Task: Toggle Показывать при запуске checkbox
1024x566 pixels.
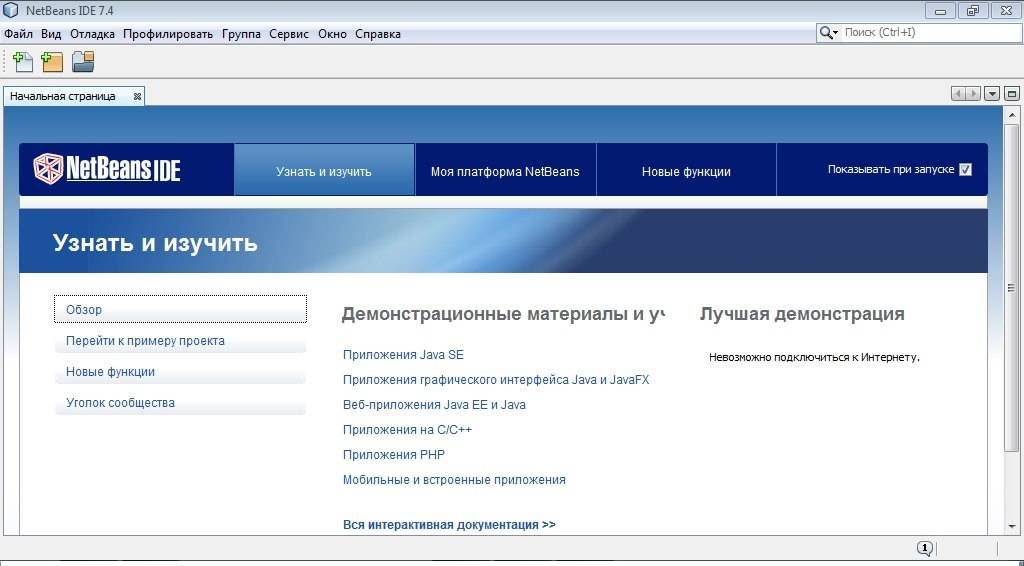Action: [x=965, y=170]
